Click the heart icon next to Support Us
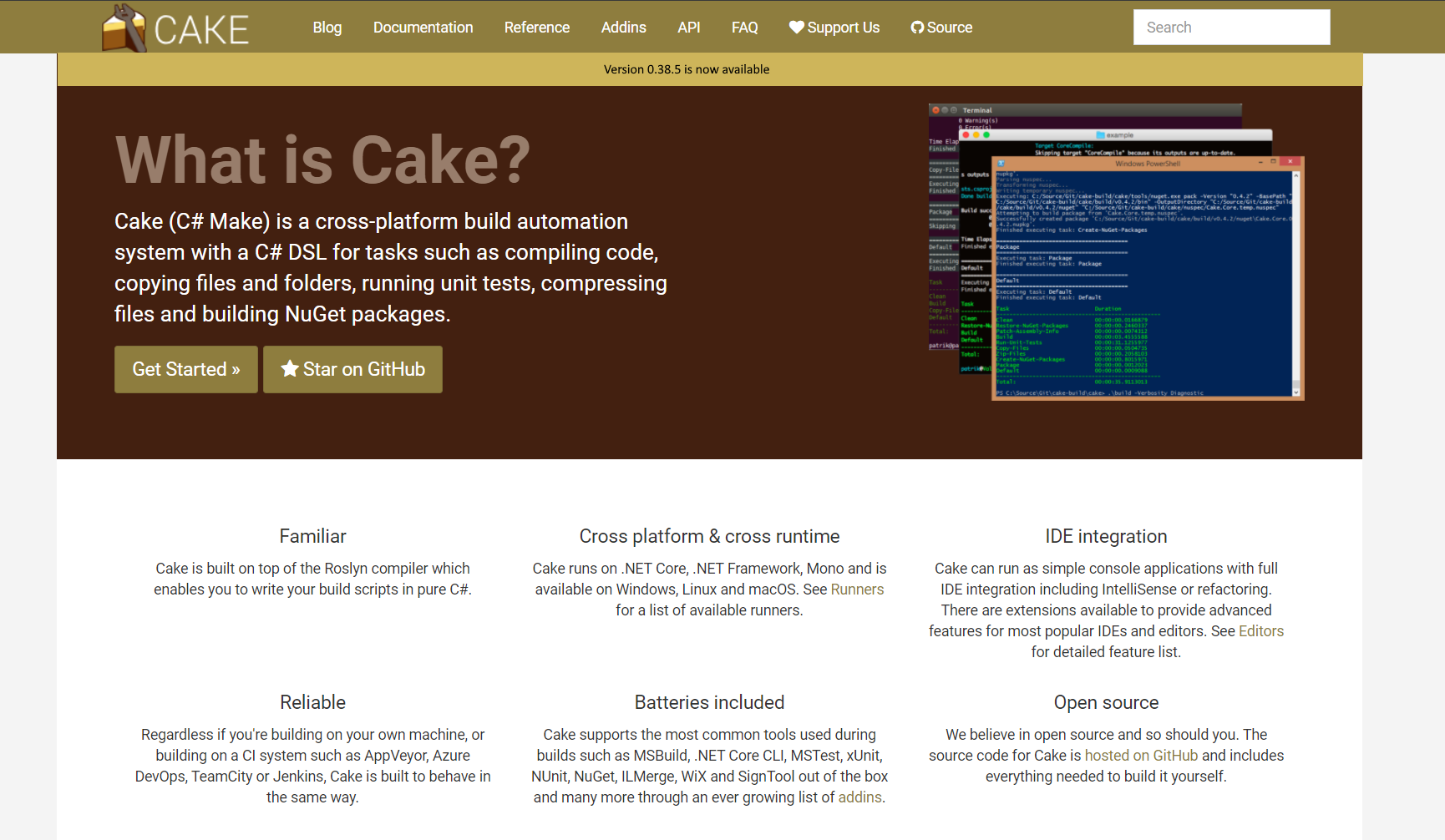 pyautogui.click(x=797, y=28)
